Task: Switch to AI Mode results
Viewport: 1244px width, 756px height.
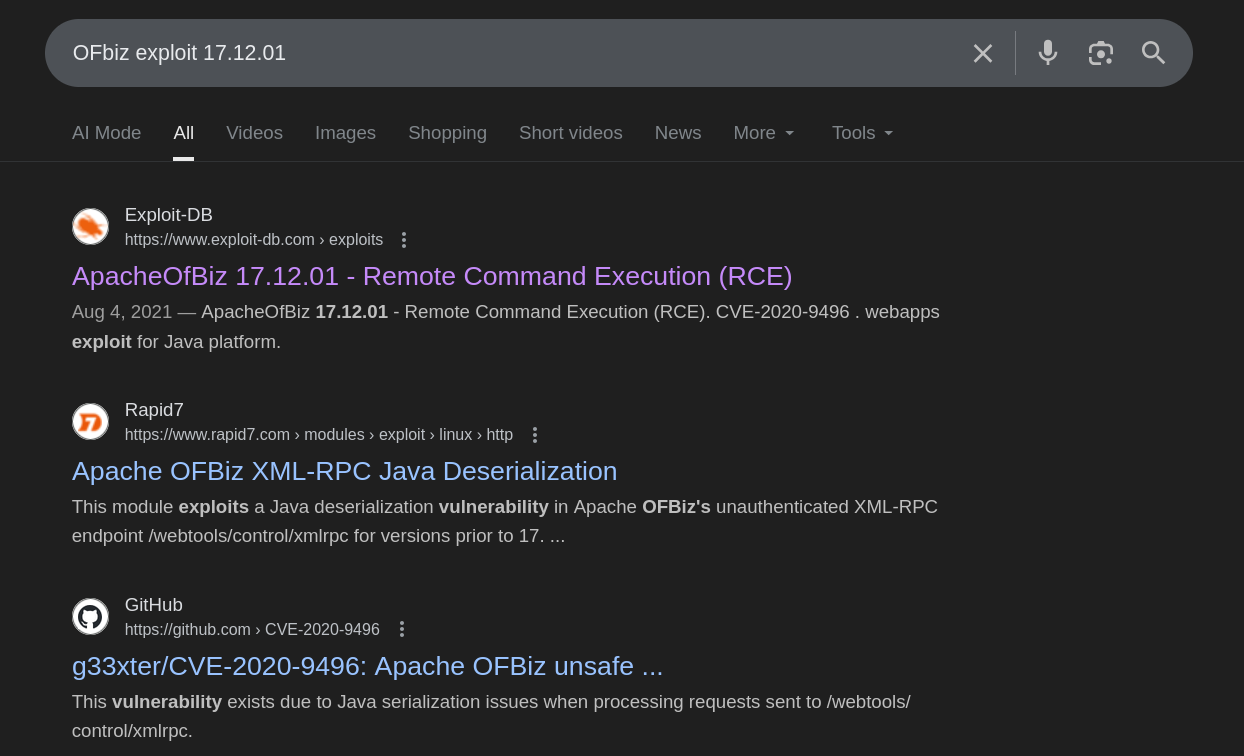Action: (106, 132)
